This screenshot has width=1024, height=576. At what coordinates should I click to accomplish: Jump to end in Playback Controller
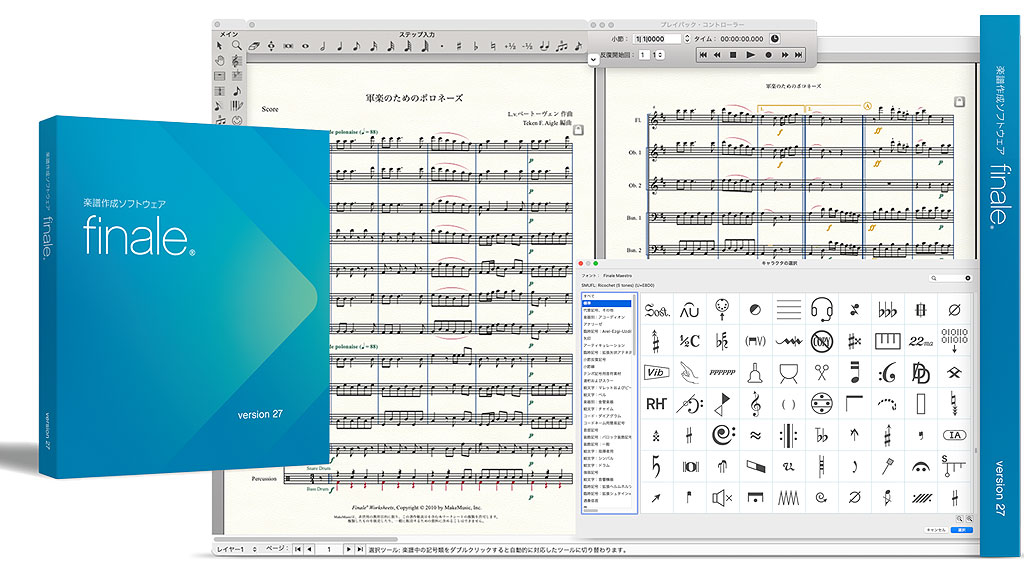(x=799, y=56)
